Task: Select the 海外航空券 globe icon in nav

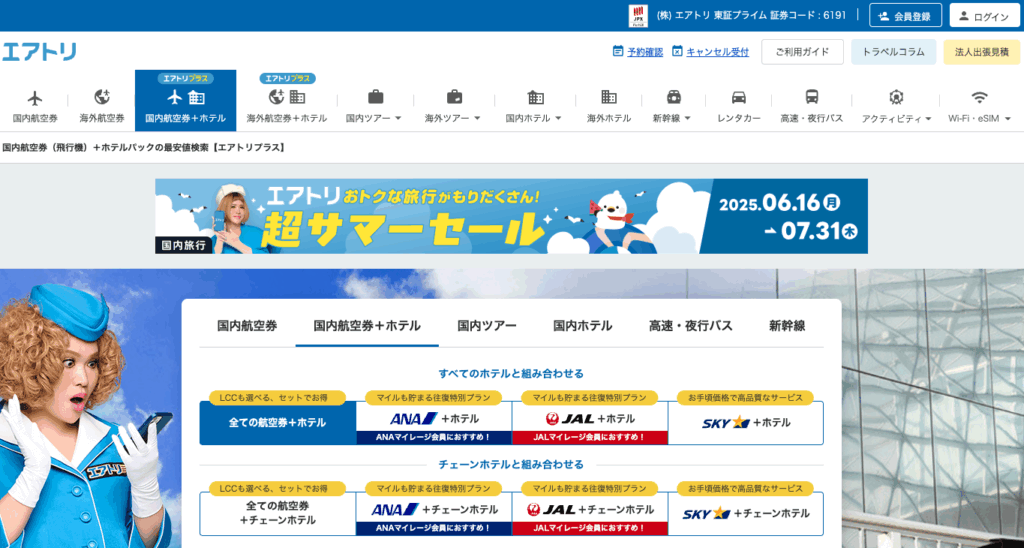Action: (x=102, y=97)
